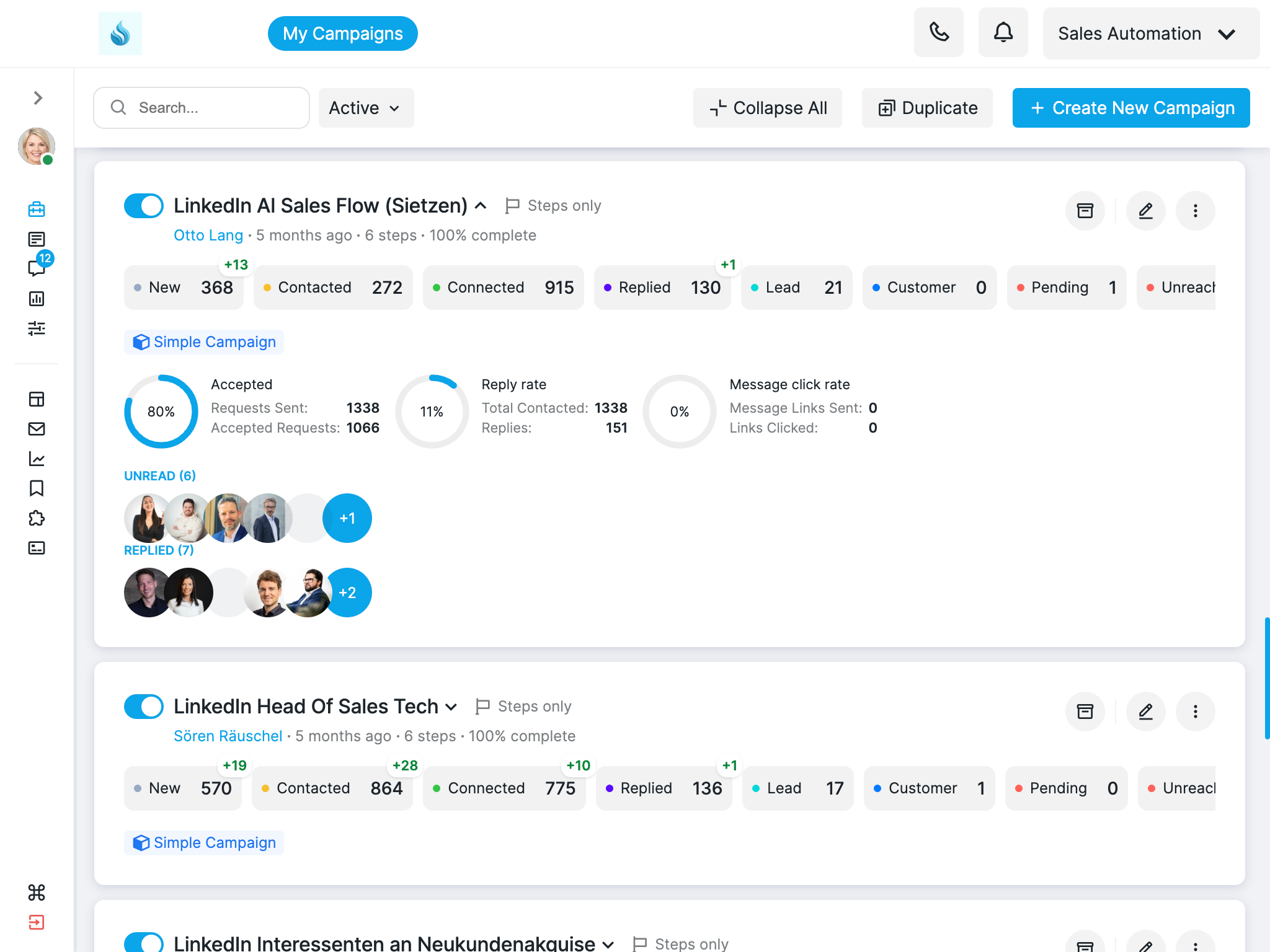Select the campaigns briefcase icon in sidebar

(x=37, y=209)
